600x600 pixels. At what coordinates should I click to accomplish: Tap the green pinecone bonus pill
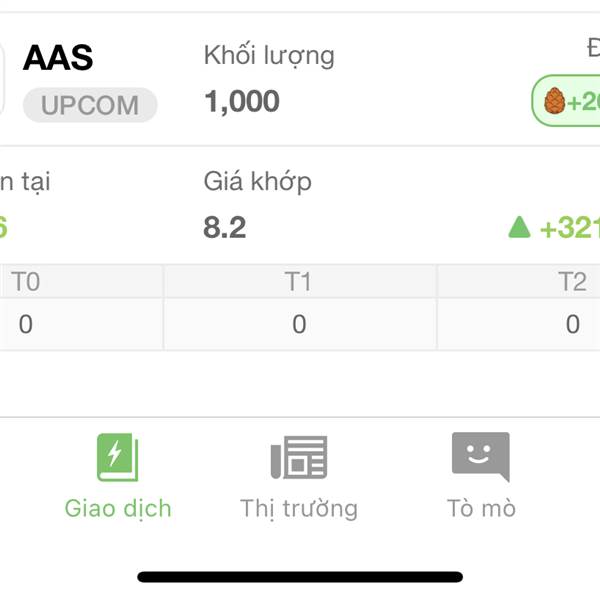(x=566, y=101)
